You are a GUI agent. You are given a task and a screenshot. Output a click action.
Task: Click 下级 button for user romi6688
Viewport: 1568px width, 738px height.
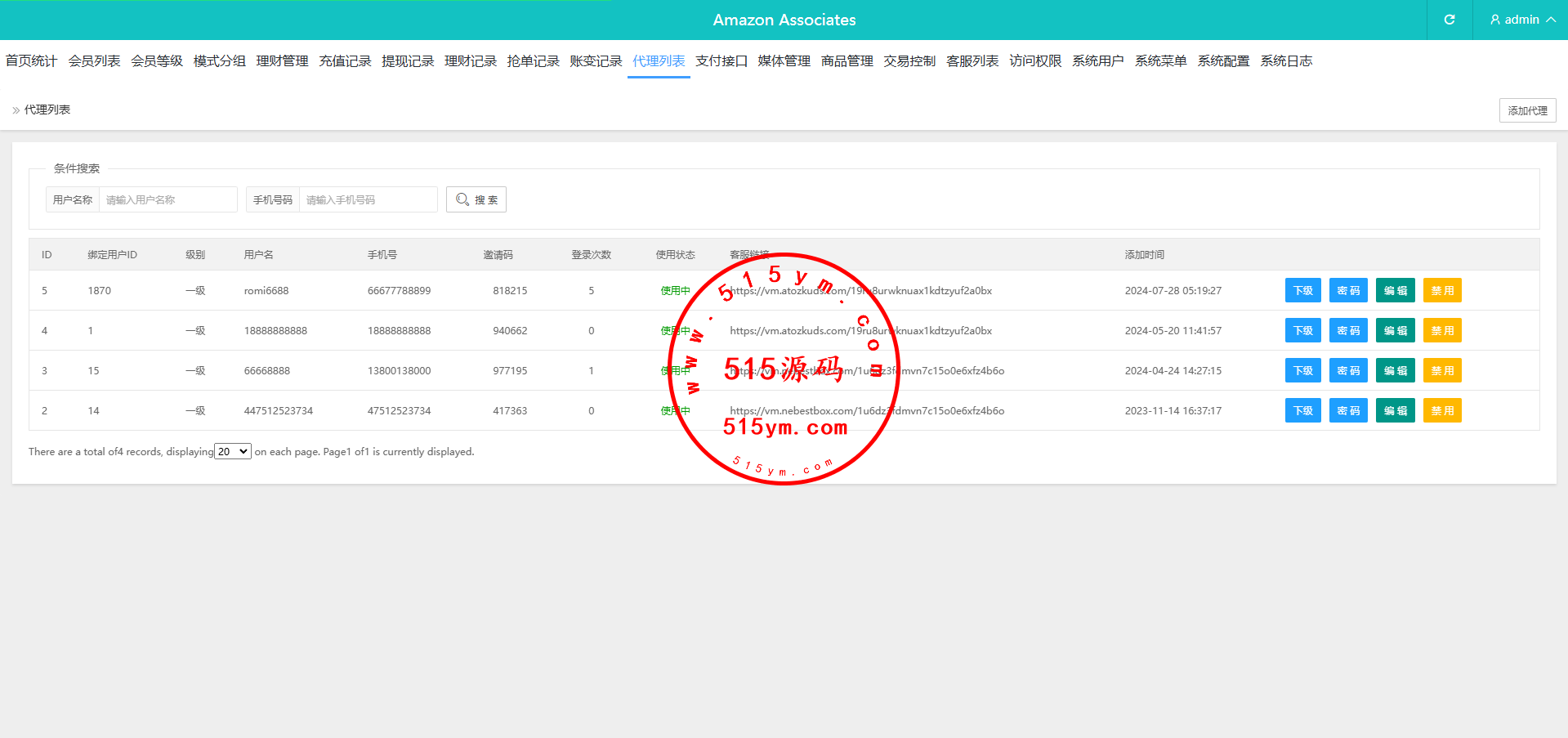(1302, 291)
